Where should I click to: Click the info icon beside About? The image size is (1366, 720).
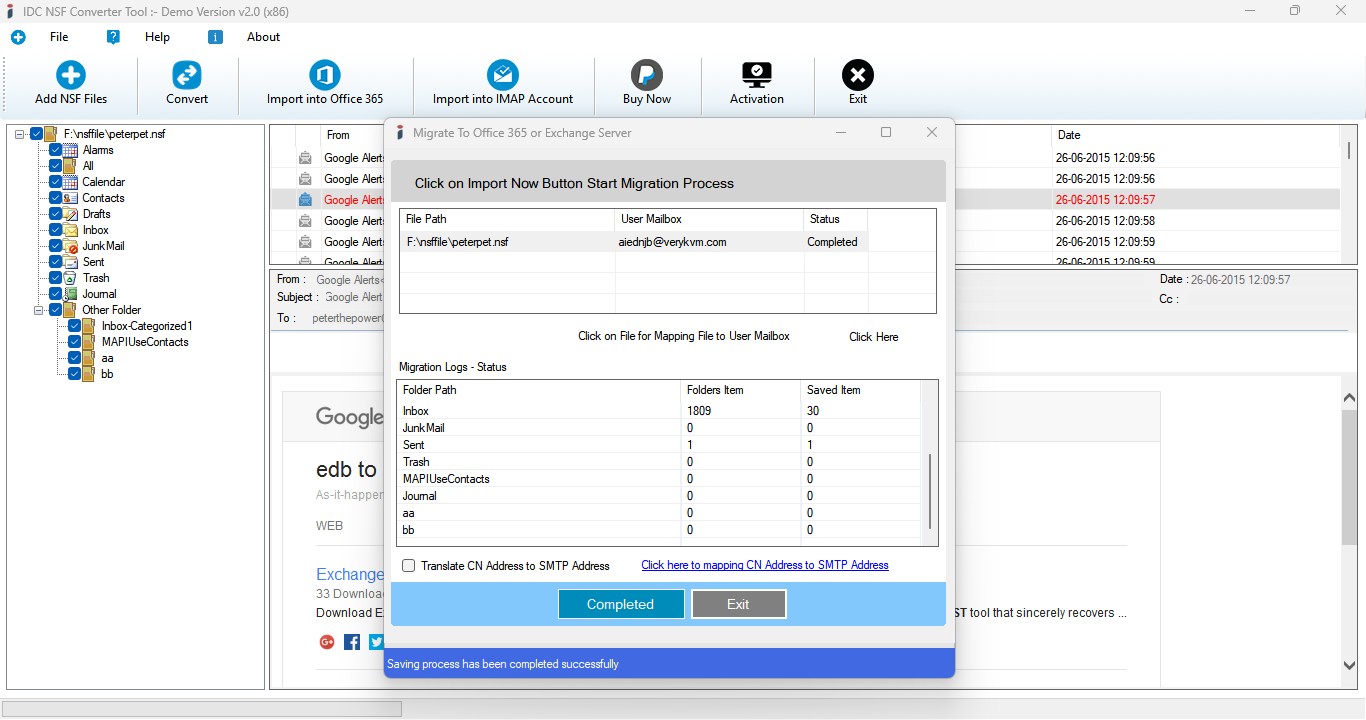[215, 37]
